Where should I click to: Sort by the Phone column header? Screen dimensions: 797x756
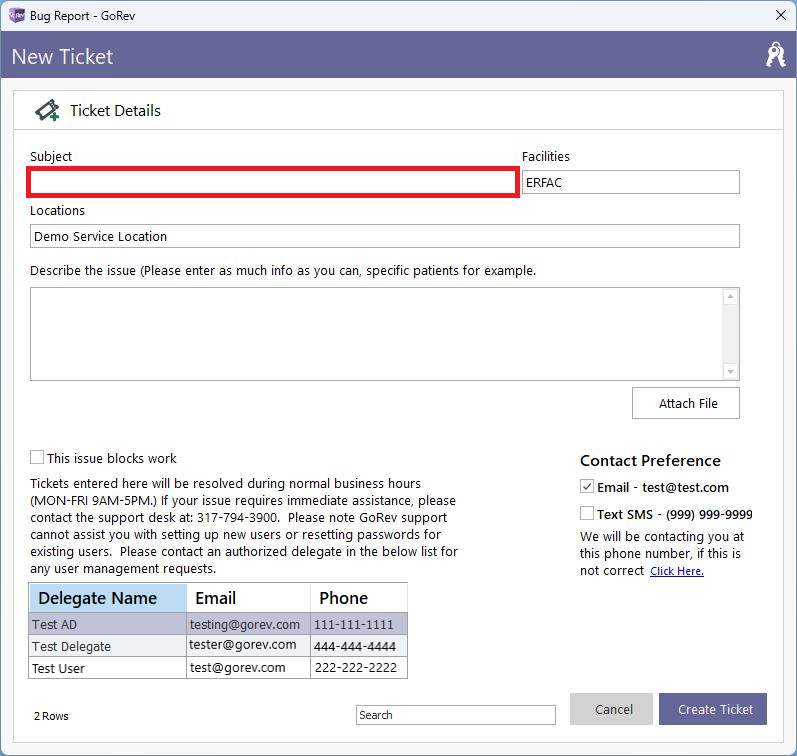(359, 598)
